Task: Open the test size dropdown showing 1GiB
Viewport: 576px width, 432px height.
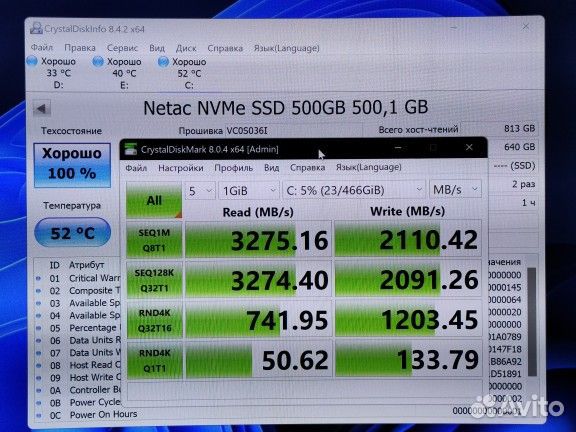Action: [249, 191]
